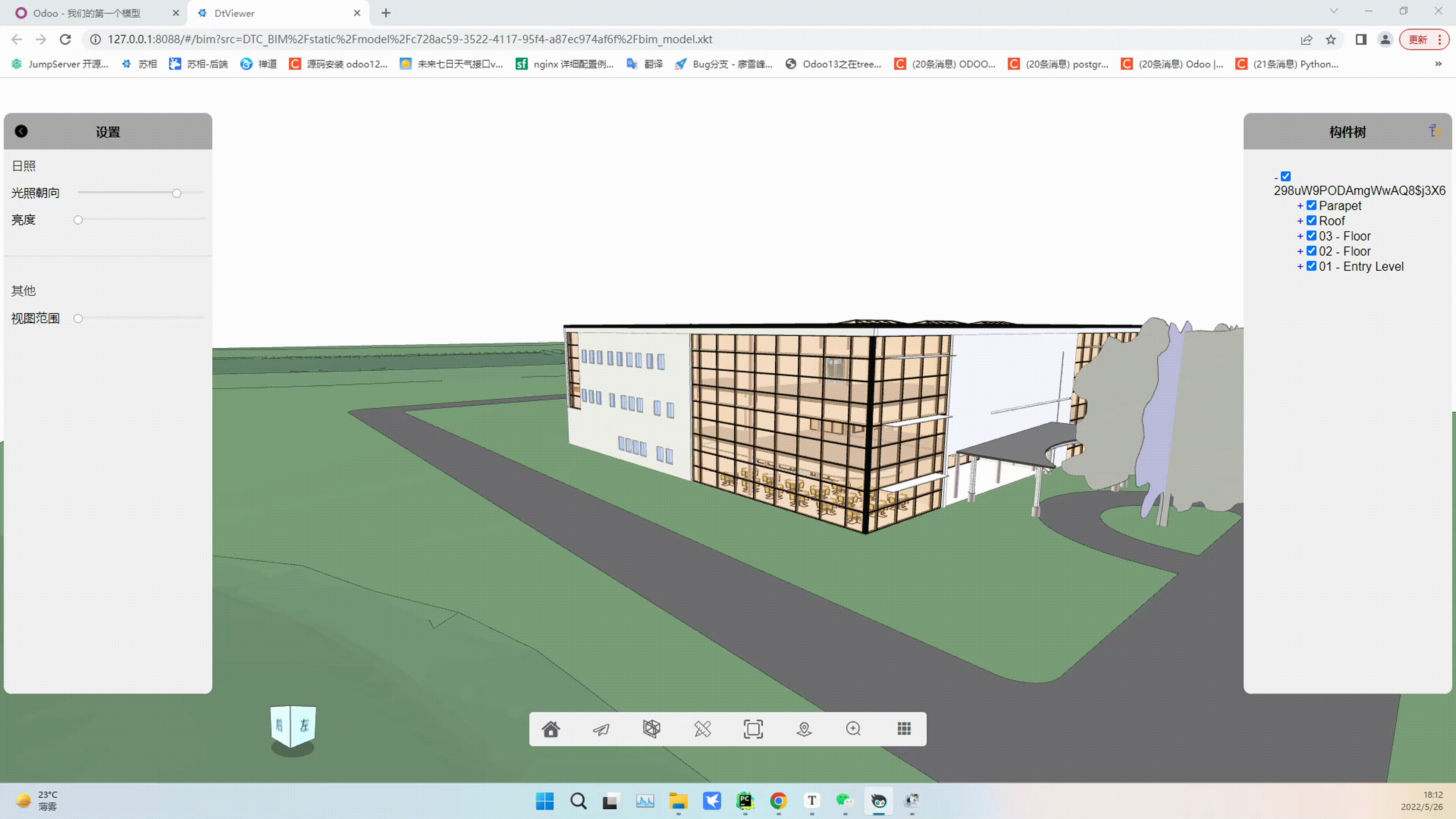Select the 3D cube section tool

click(651, 729)
